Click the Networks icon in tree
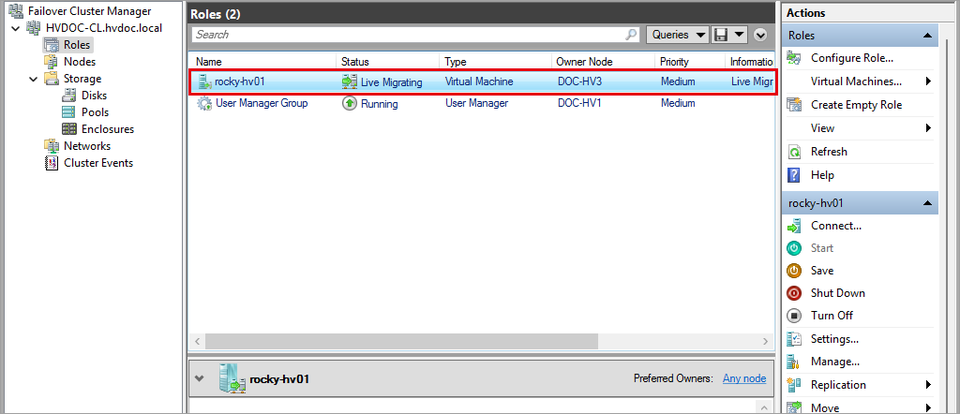This screenshot has width=960, height=414. click(51, 146)
